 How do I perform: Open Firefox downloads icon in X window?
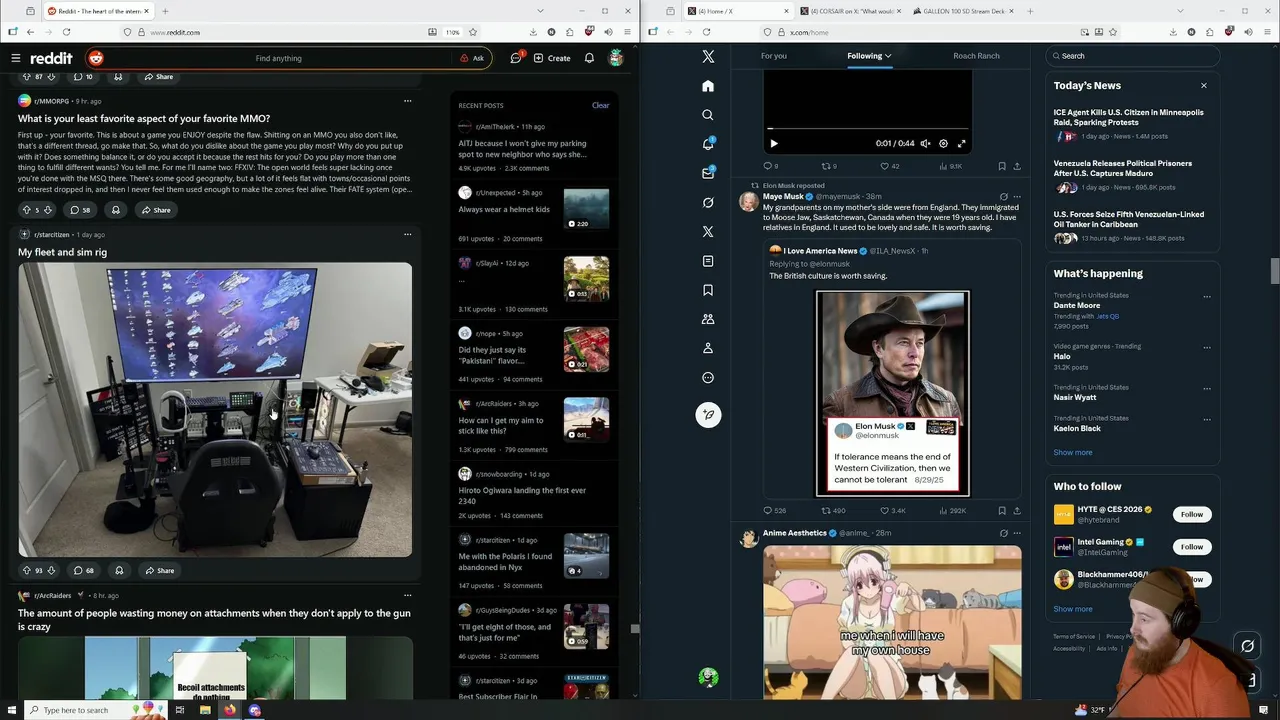pyautogui.click(x=1173, y=32)
